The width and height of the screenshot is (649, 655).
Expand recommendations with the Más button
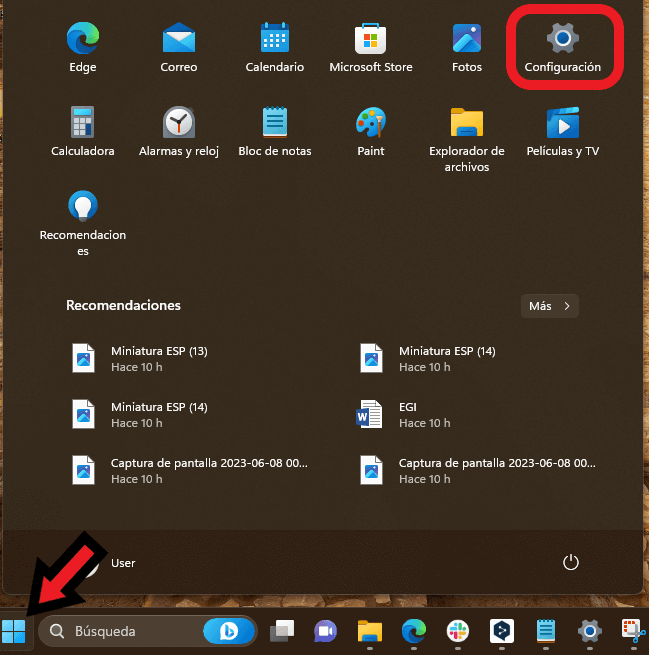pyautogui.click(x=550, y=306)
